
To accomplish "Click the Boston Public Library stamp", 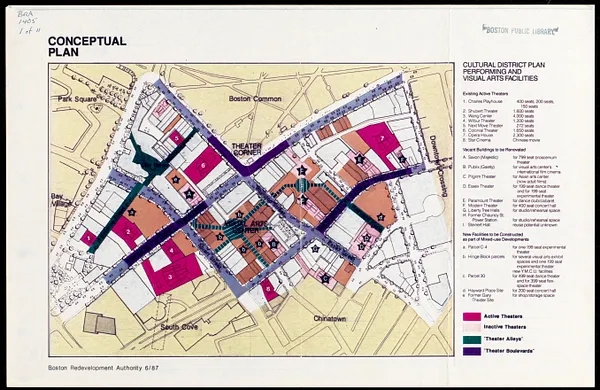I will point(520,30).
